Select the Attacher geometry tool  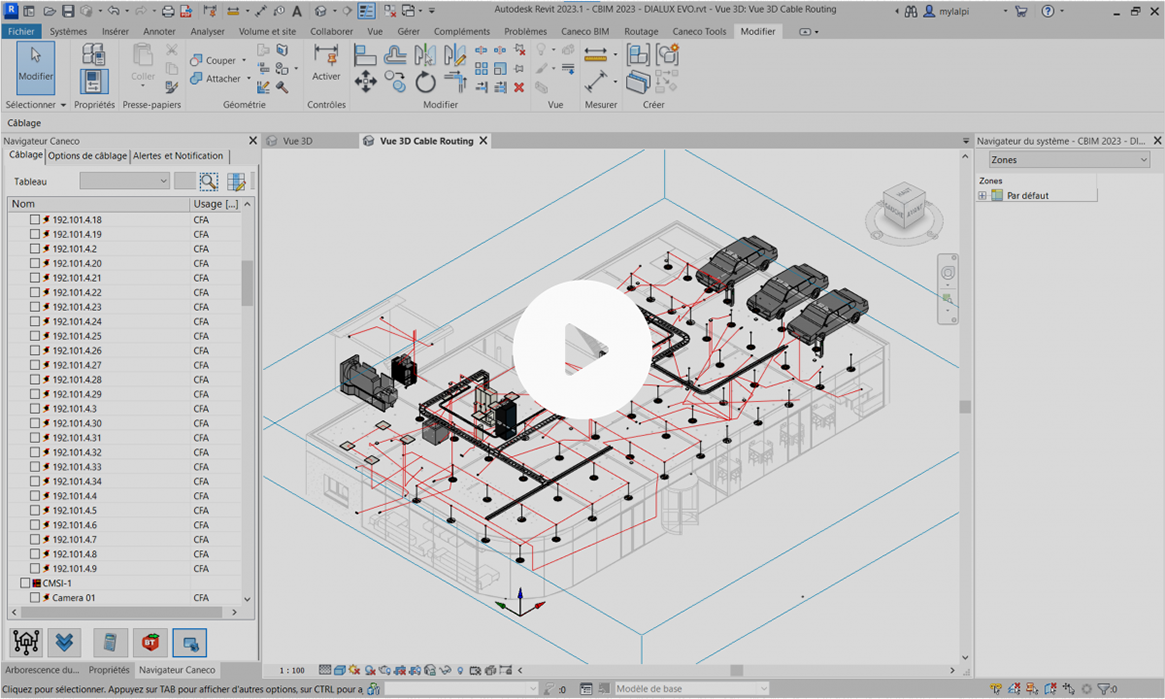pyautogui.click(x=215, y=79)
